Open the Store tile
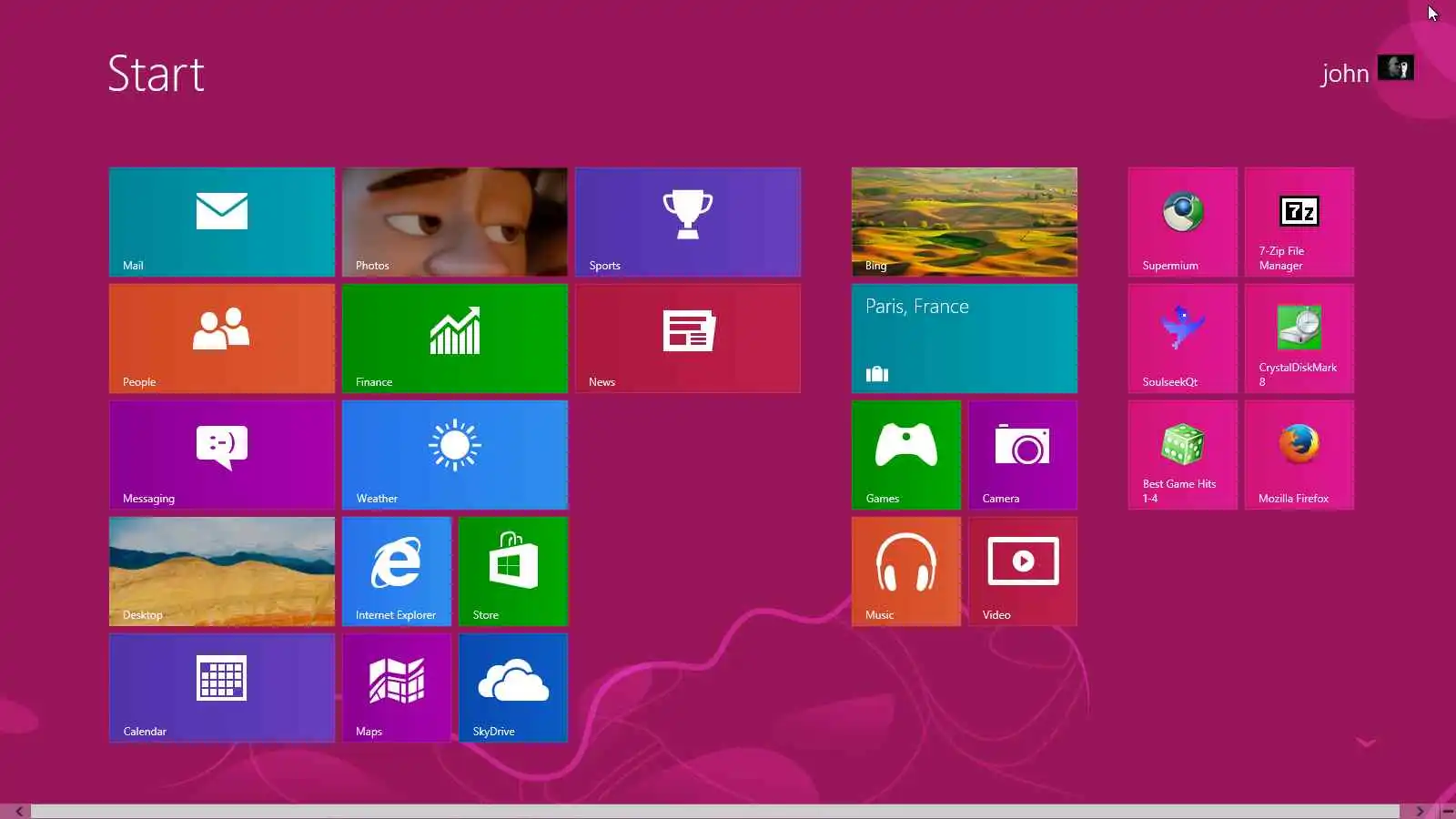The width and height of the screenshot is (1456, 819). click(513, 571)
